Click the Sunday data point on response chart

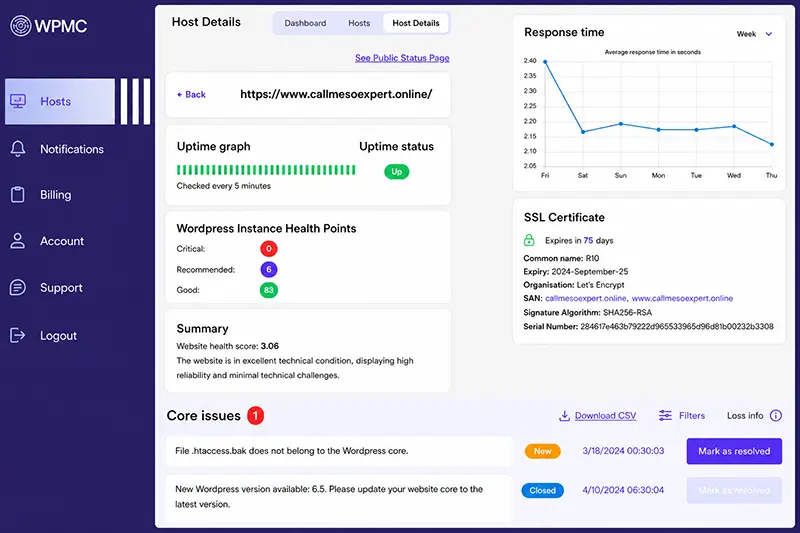tap(621, 124)
